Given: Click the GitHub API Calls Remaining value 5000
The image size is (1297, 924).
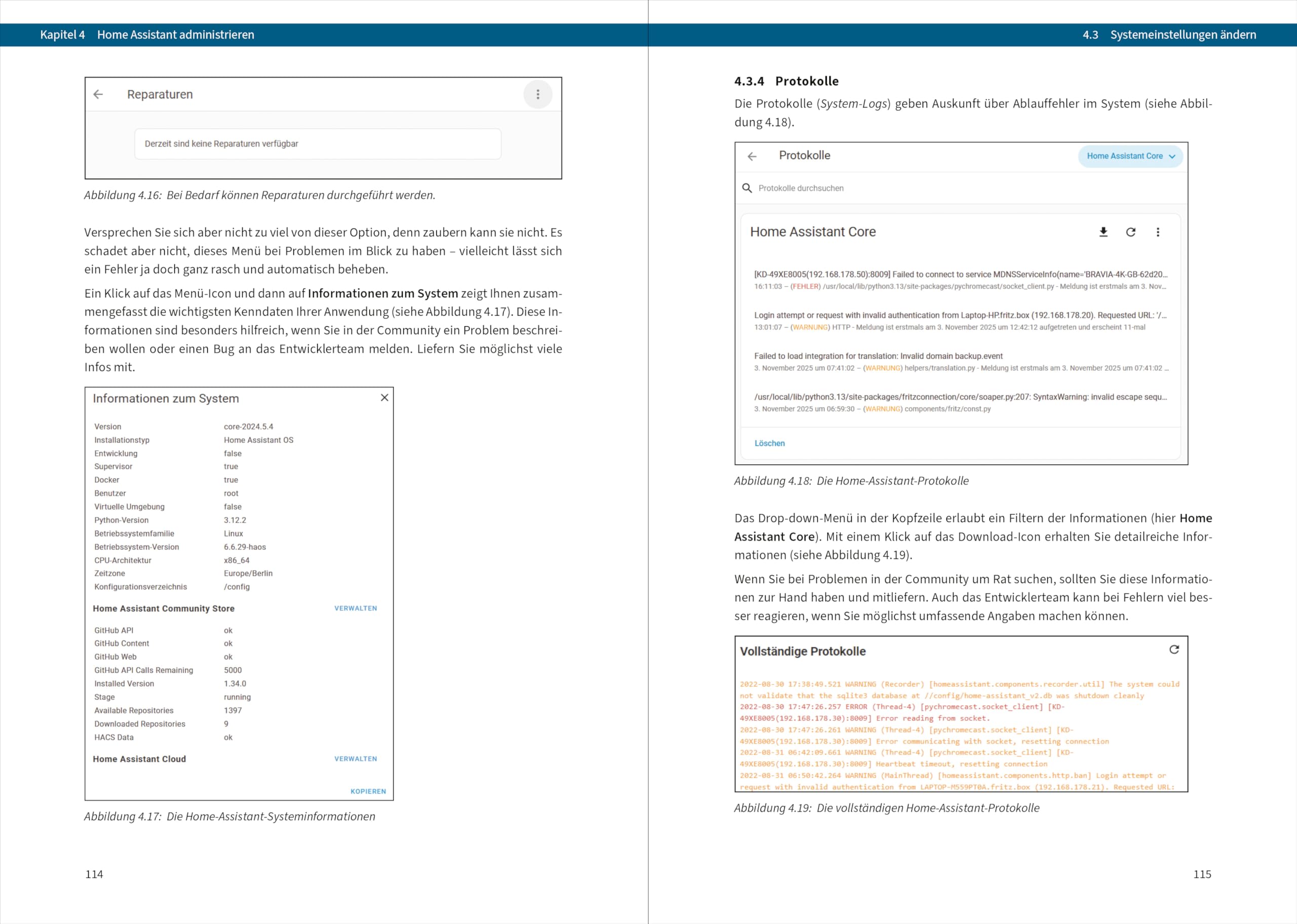Looking at the screenshot, I should point(233,670).
